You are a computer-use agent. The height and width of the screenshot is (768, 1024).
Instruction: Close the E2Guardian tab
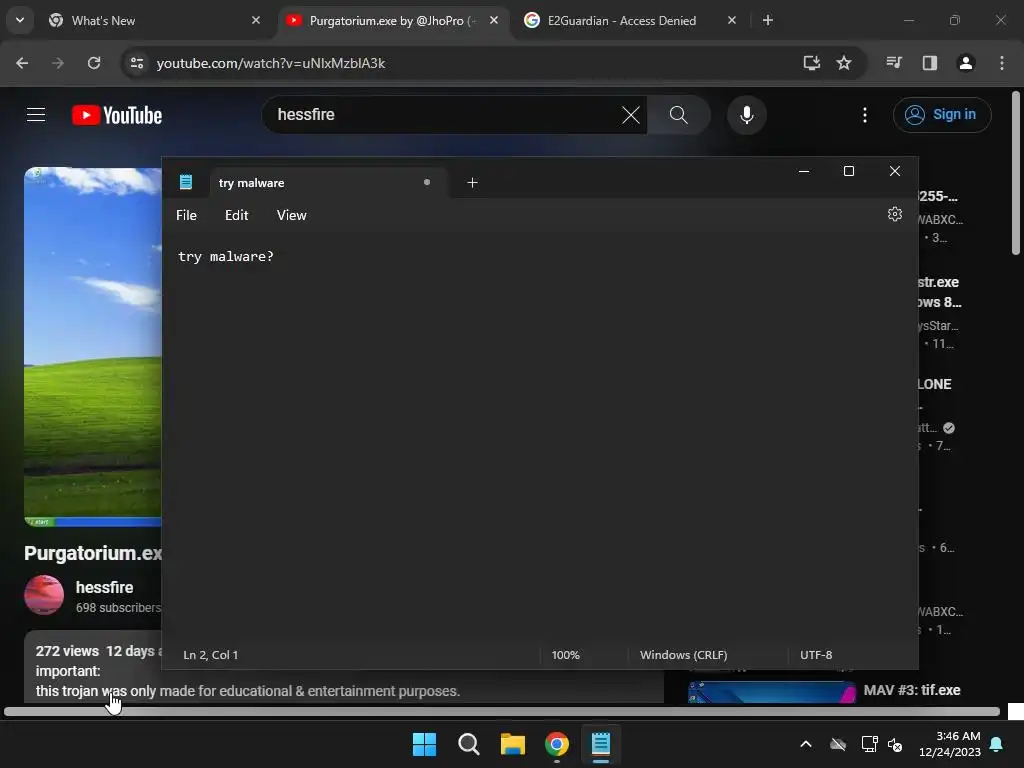(x=731, y=20)
